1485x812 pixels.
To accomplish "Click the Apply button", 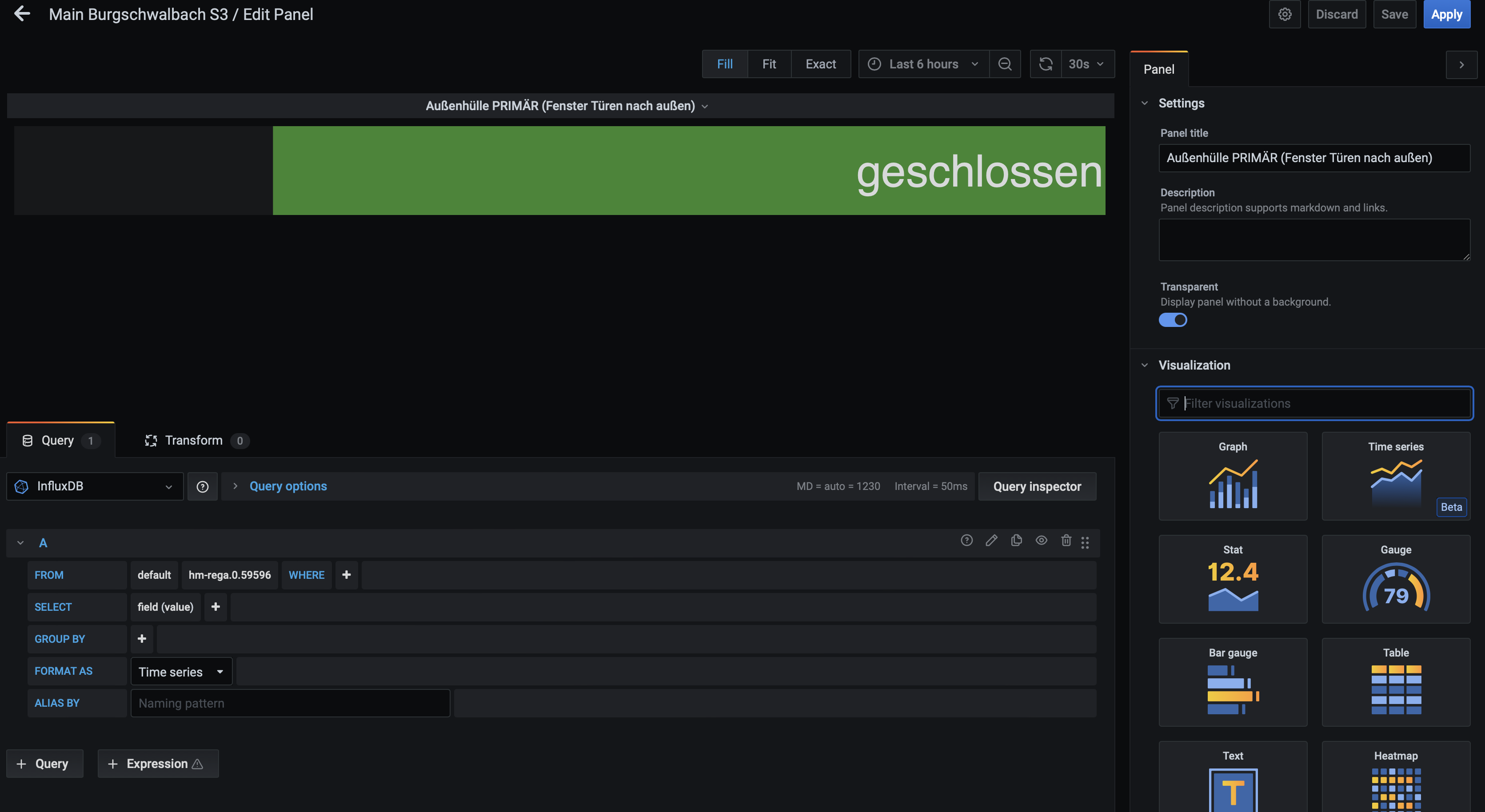I will coord(1446,14).
